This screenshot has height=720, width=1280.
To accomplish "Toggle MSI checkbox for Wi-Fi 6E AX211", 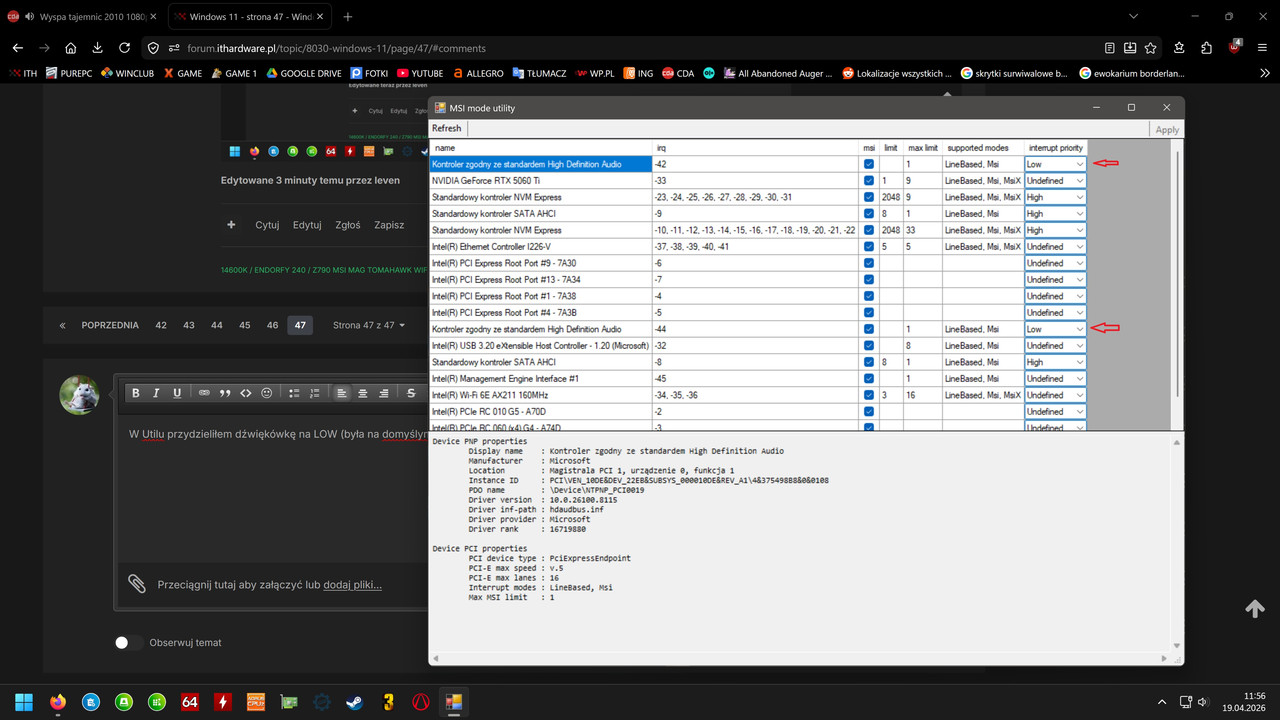I will (x=868, y=395).
